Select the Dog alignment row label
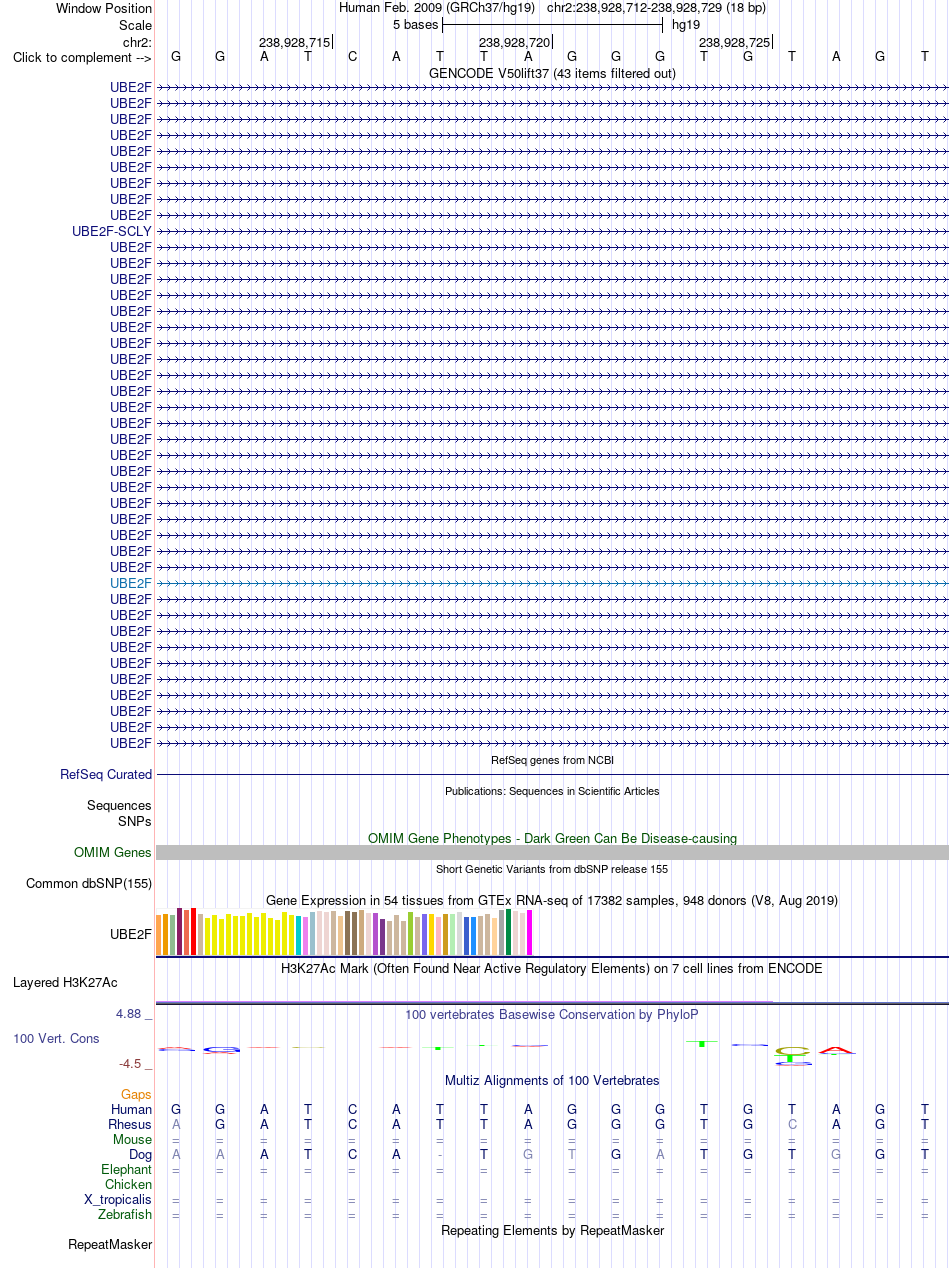The width and height of the screenshot is (950, 1268). [x=139, y=1154]
